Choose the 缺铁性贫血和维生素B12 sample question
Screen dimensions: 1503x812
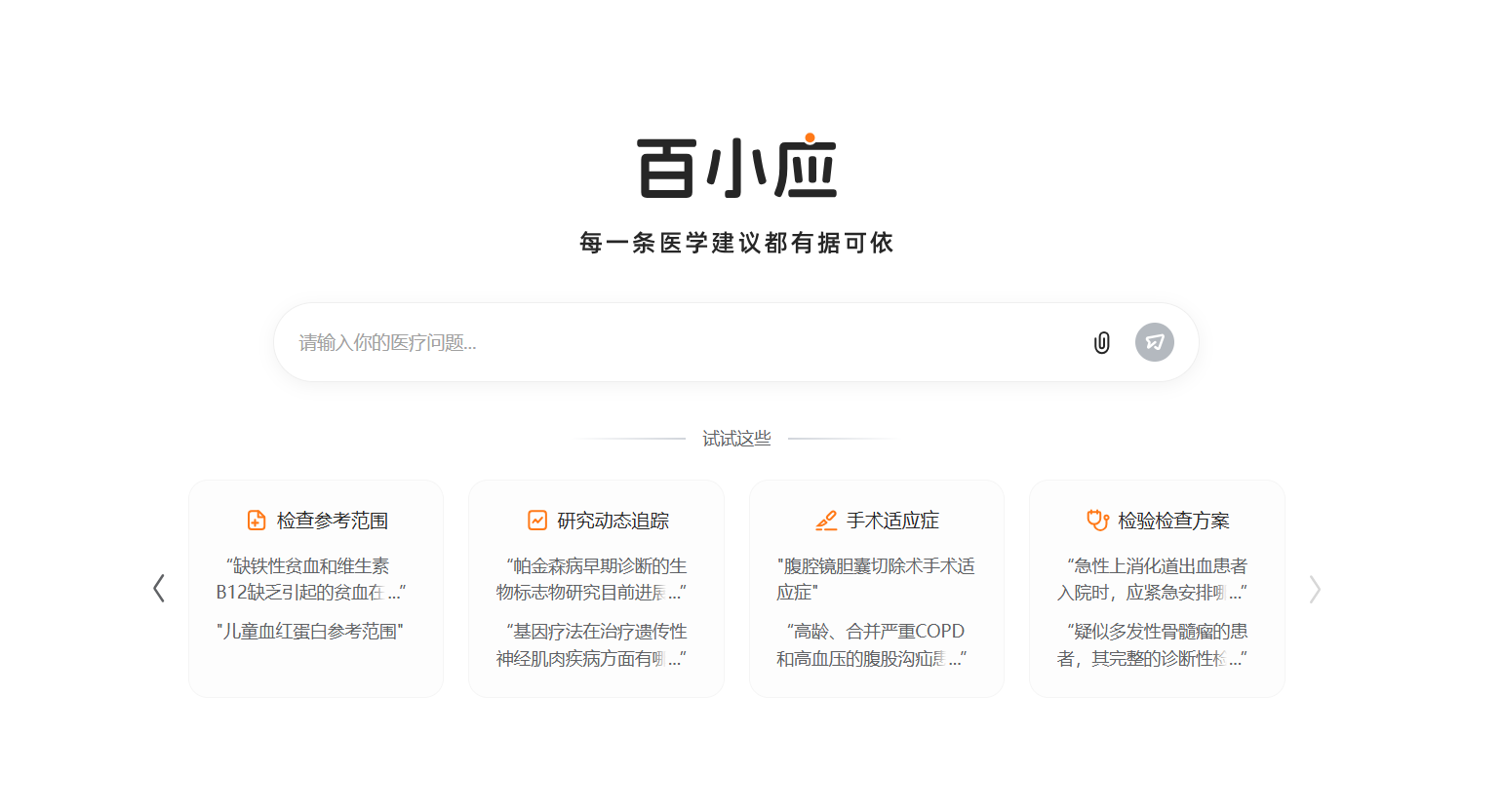[x=310, y=579]
